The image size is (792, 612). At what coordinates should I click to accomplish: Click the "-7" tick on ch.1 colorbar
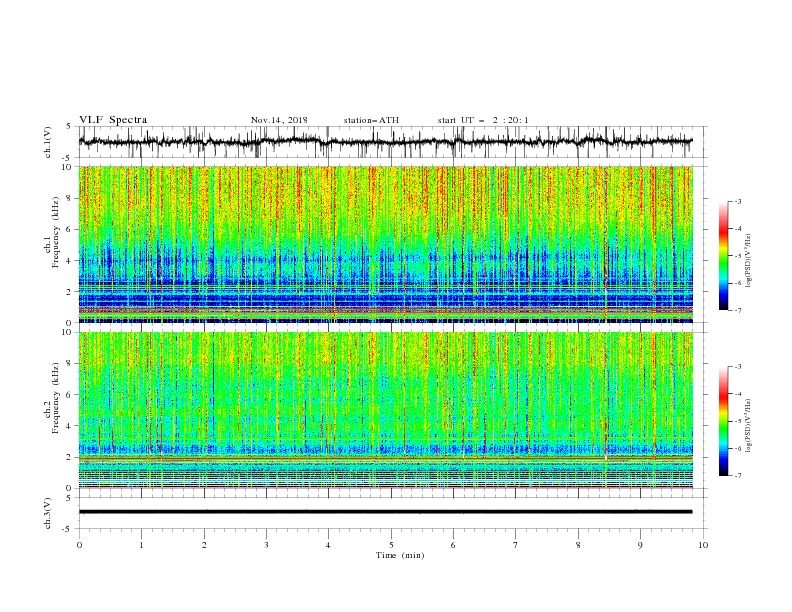pos(737,310)
